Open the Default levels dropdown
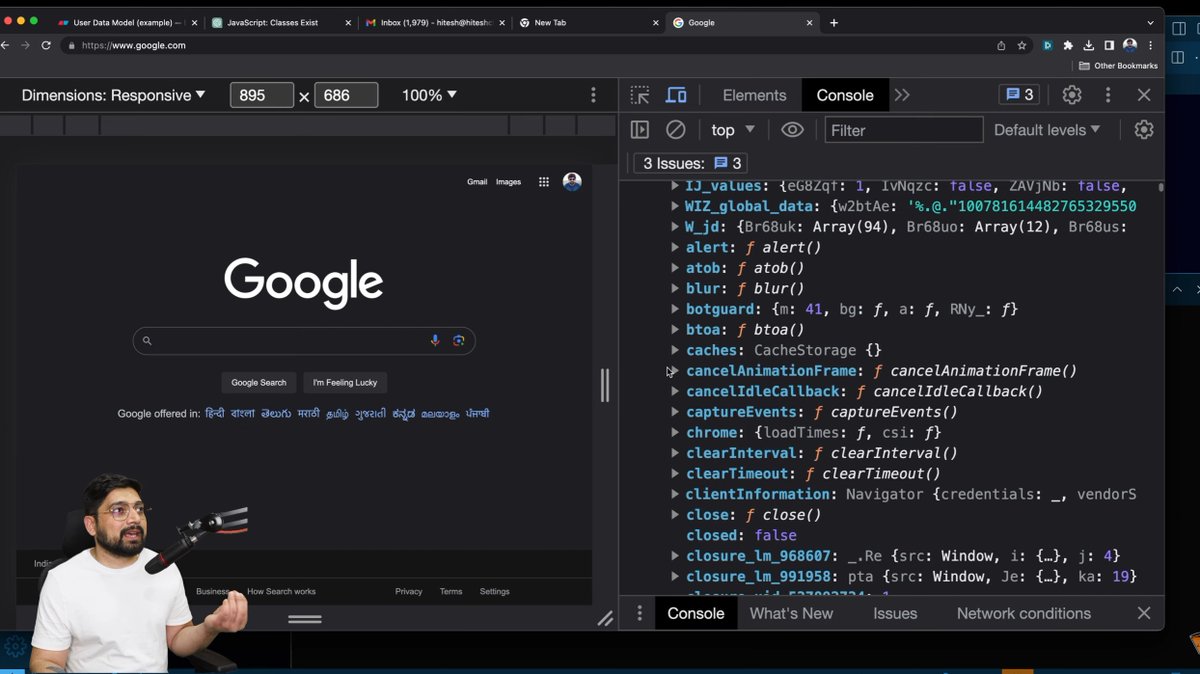 coord(1046,129)
